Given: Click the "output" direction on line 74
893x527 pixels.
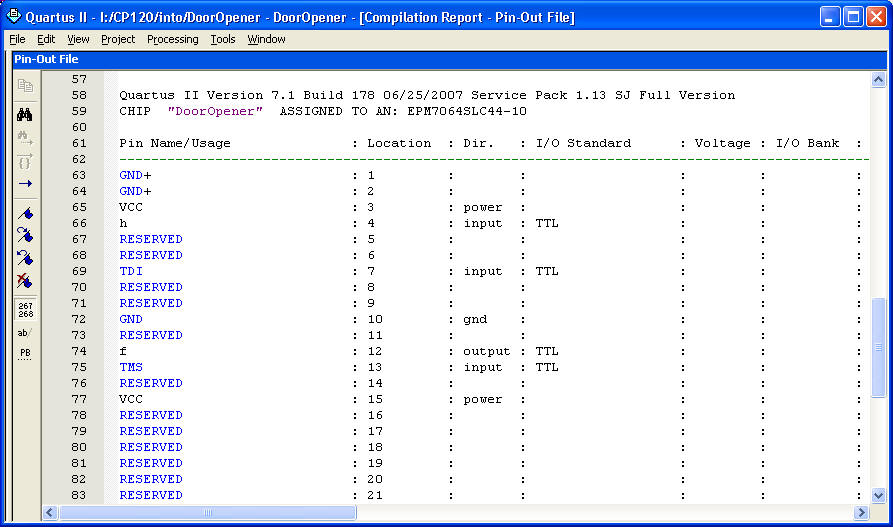Looking at the screenshot, I should coord(487,351).
